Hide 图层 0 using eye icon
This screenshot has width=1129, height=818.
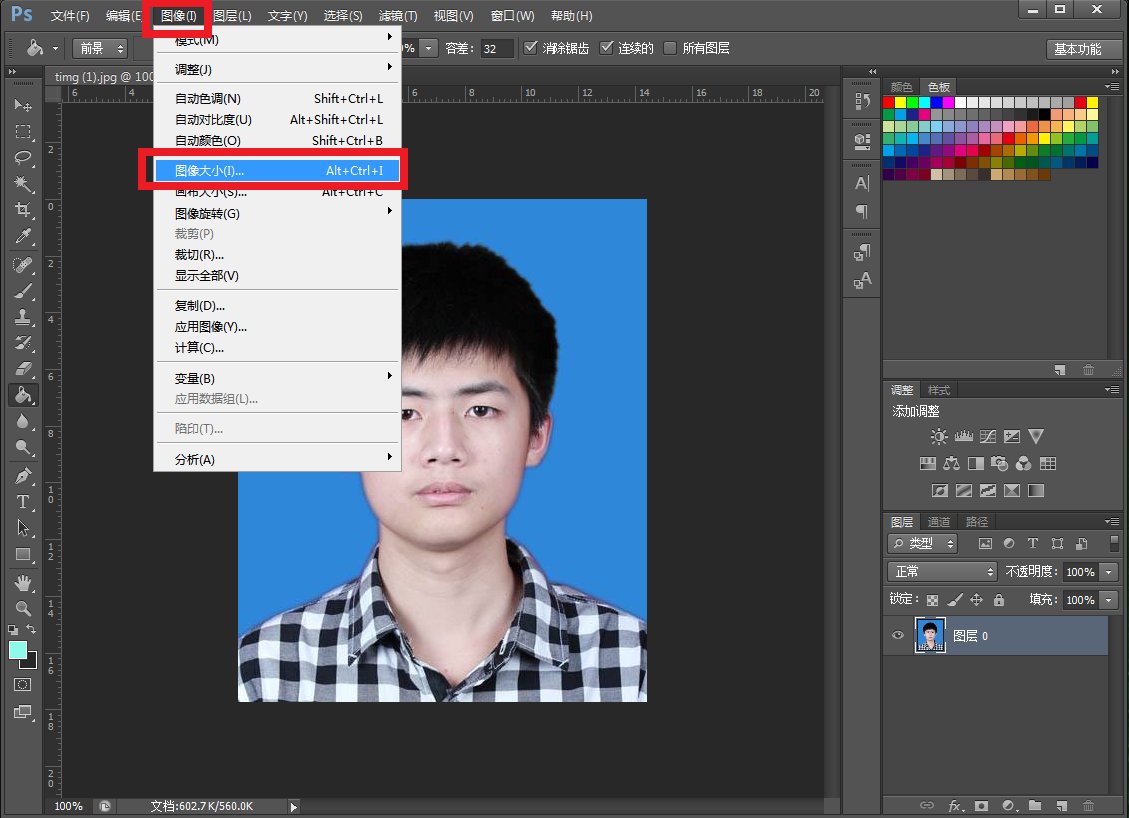898,636
